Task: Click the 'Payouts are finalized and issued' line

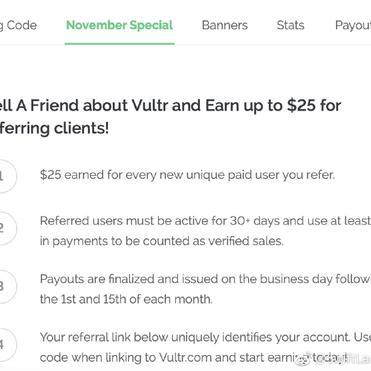Action: click(205, 279)
